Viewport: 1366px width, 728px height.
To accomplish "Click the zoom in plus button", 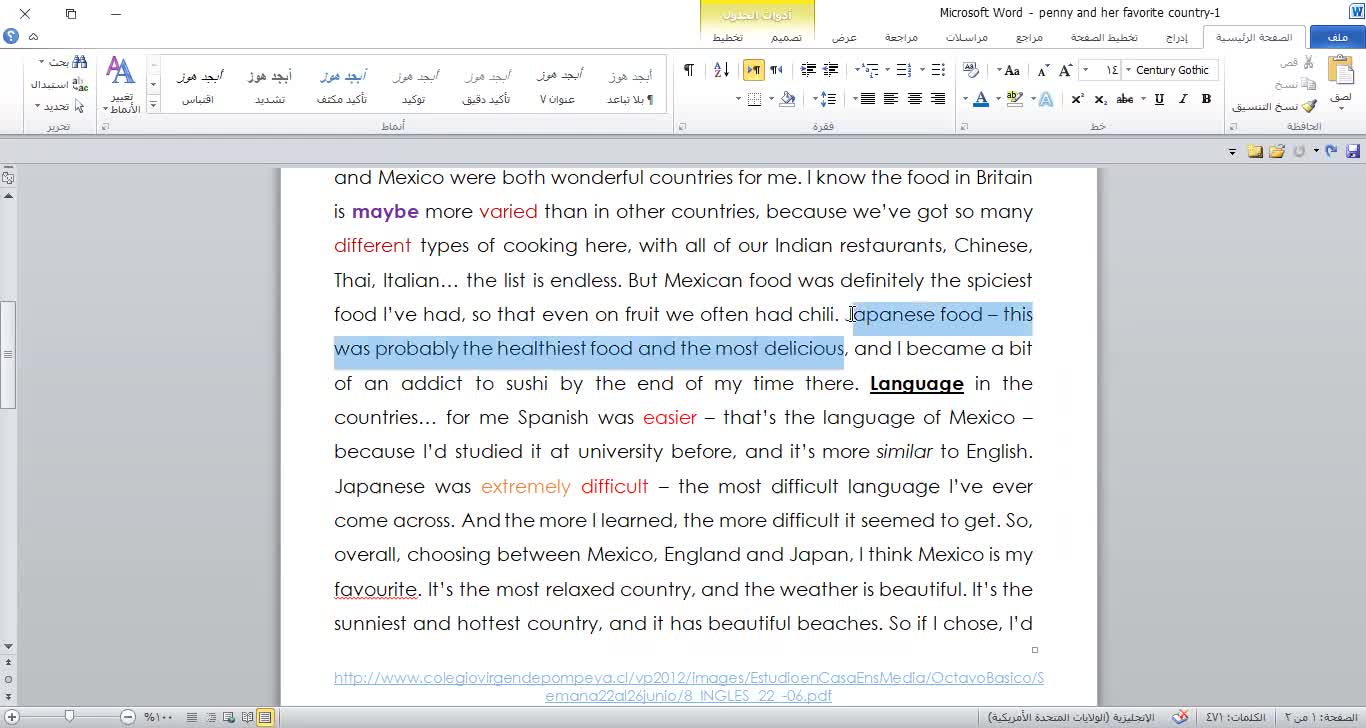I will (x=12, y=717).
